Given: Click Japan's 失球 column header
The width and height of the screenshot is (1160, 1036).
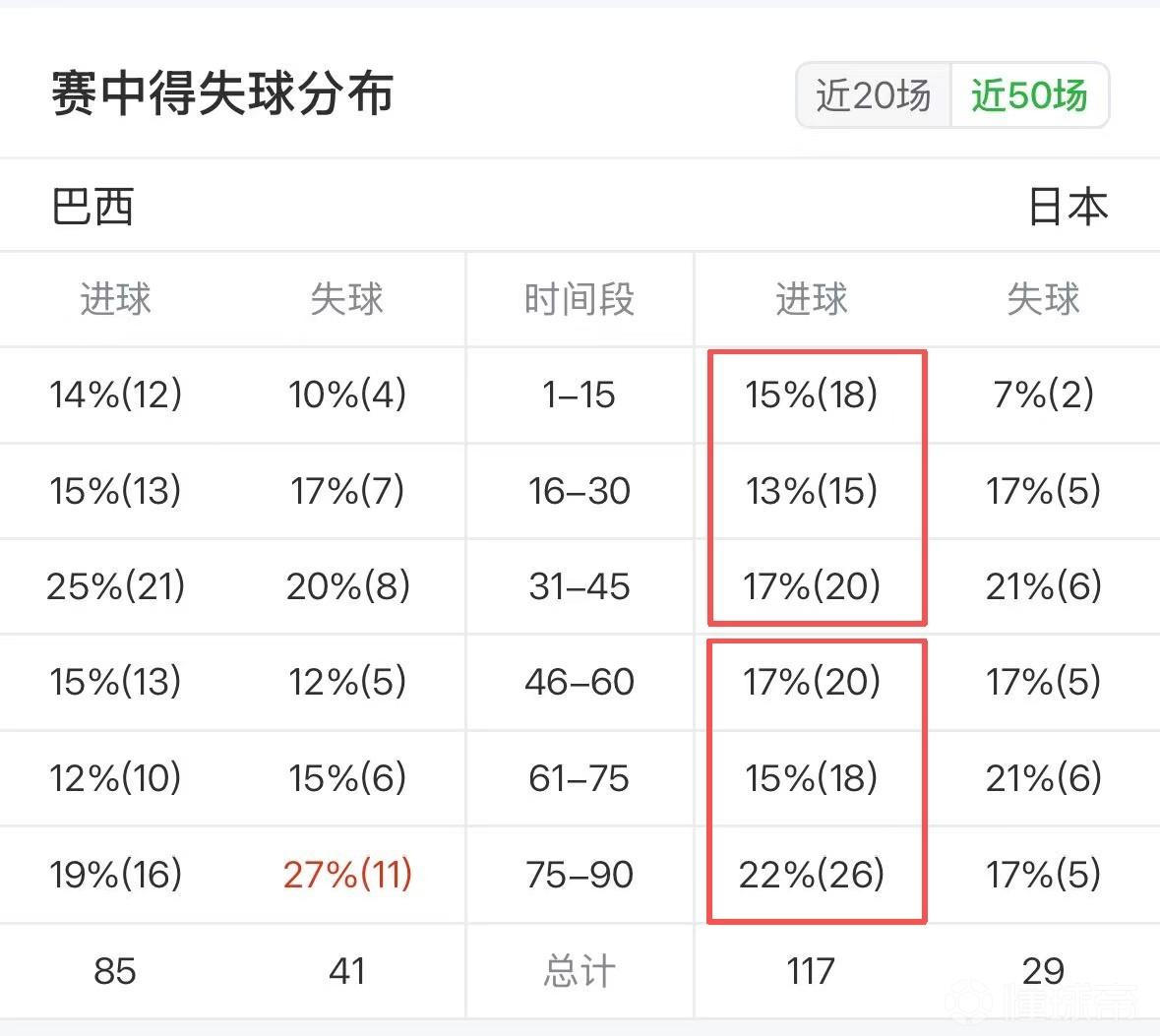Looking at the screenshot, I should coord(1043,300).
